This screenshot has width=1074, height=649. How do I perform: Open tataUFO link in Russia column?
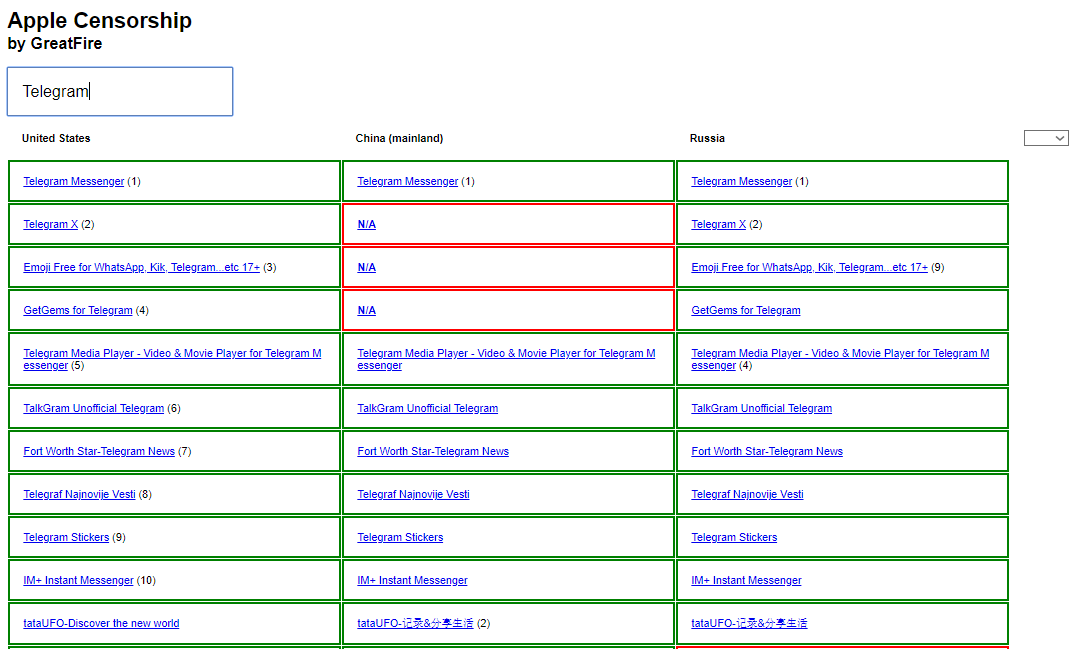coord(749,624)
